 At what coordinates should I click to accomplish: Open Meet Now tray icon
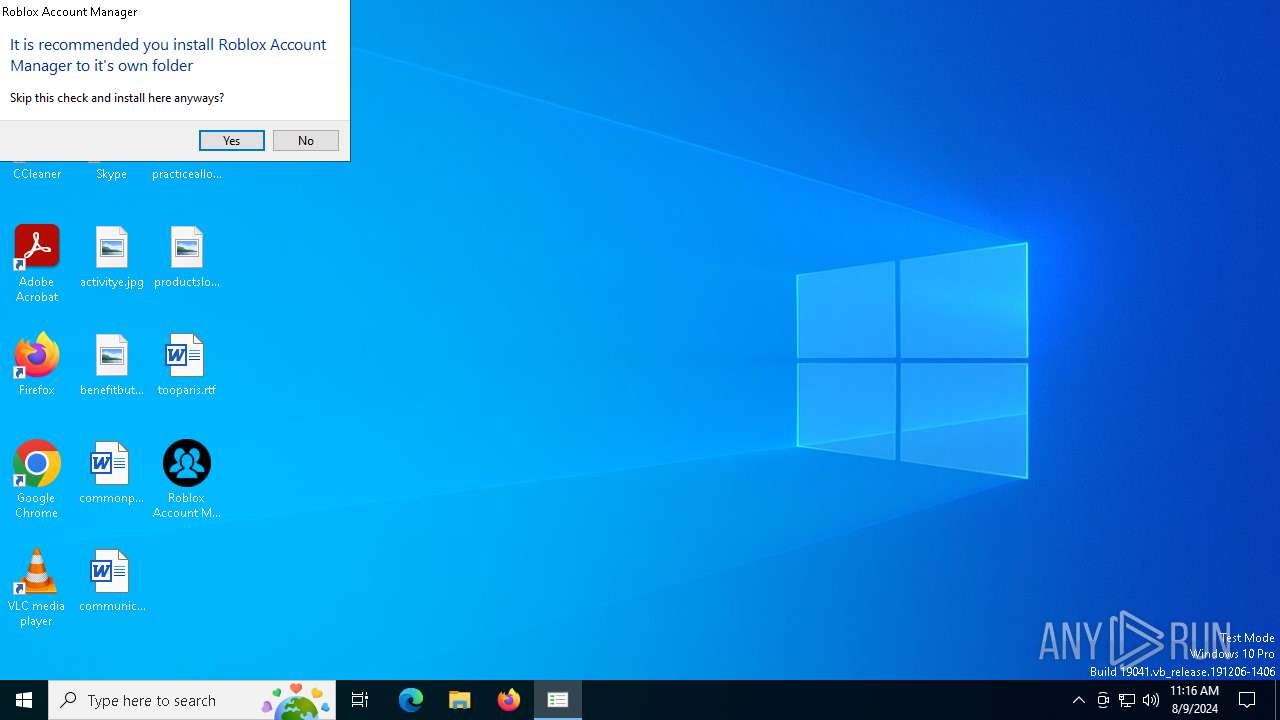point(1103,700)
